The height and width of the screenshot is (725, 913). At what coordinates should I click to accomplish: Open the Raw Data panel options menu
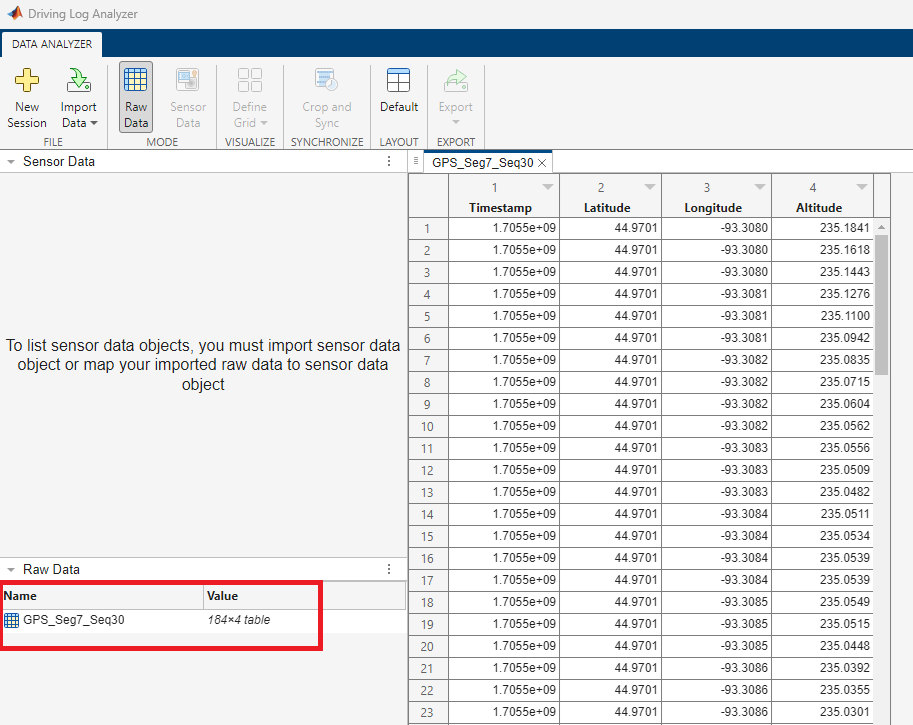click(388, 569)
